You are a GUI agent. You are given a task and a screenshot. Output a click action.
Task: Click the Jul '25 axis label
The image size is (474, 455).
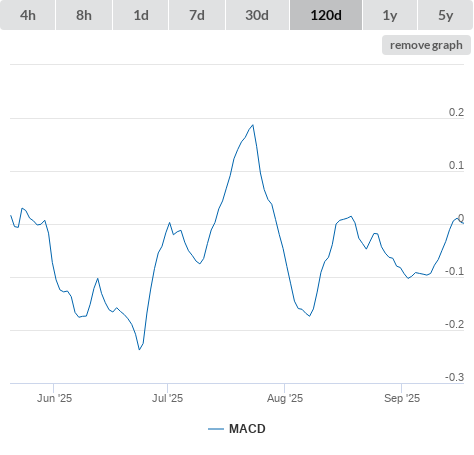click(168, 398)
